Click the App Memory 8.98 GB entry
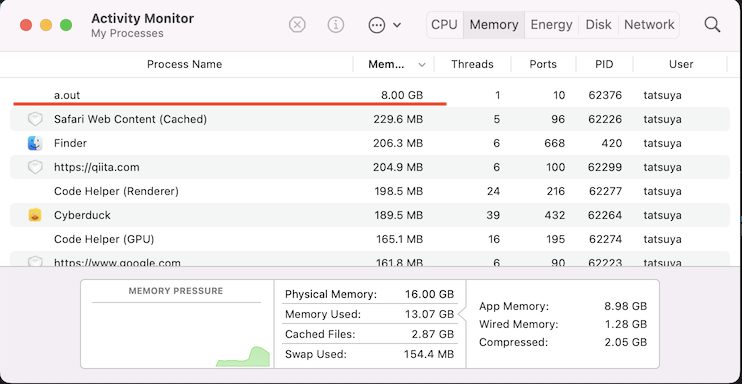This screenshot has height=384, width=742. [563, 306]
